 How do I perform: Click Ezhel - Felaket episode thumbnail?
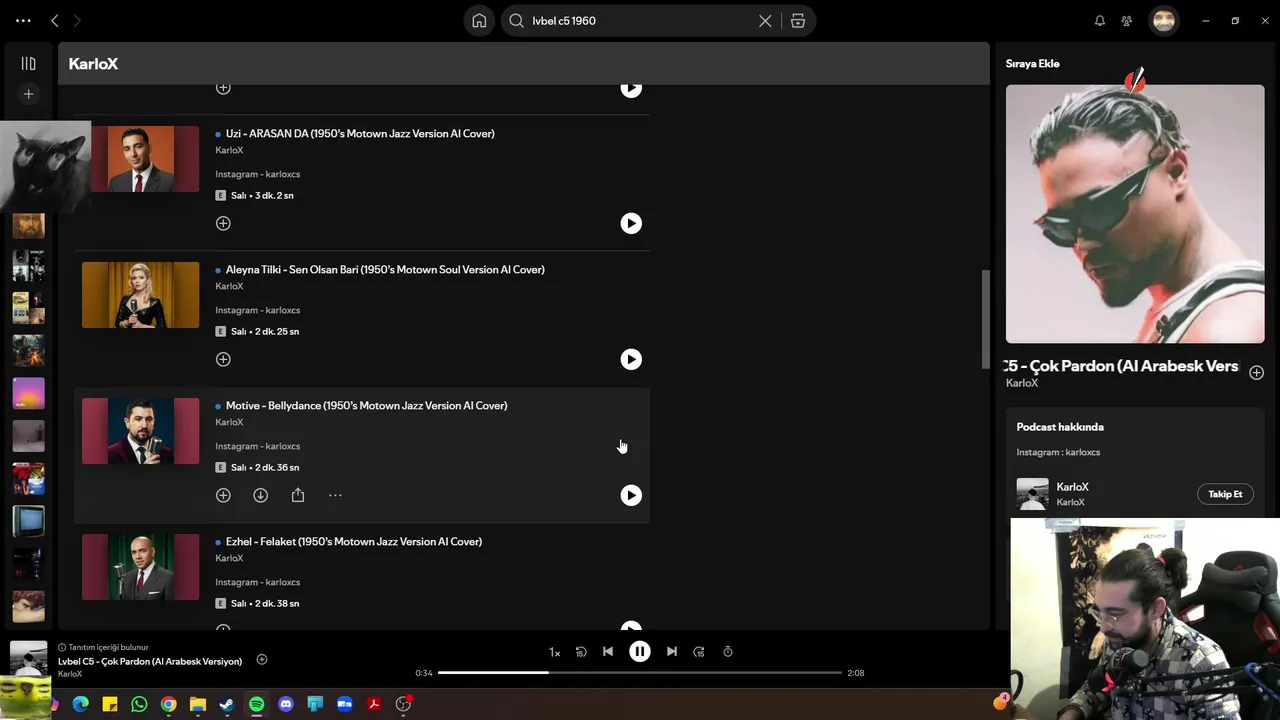140,567
